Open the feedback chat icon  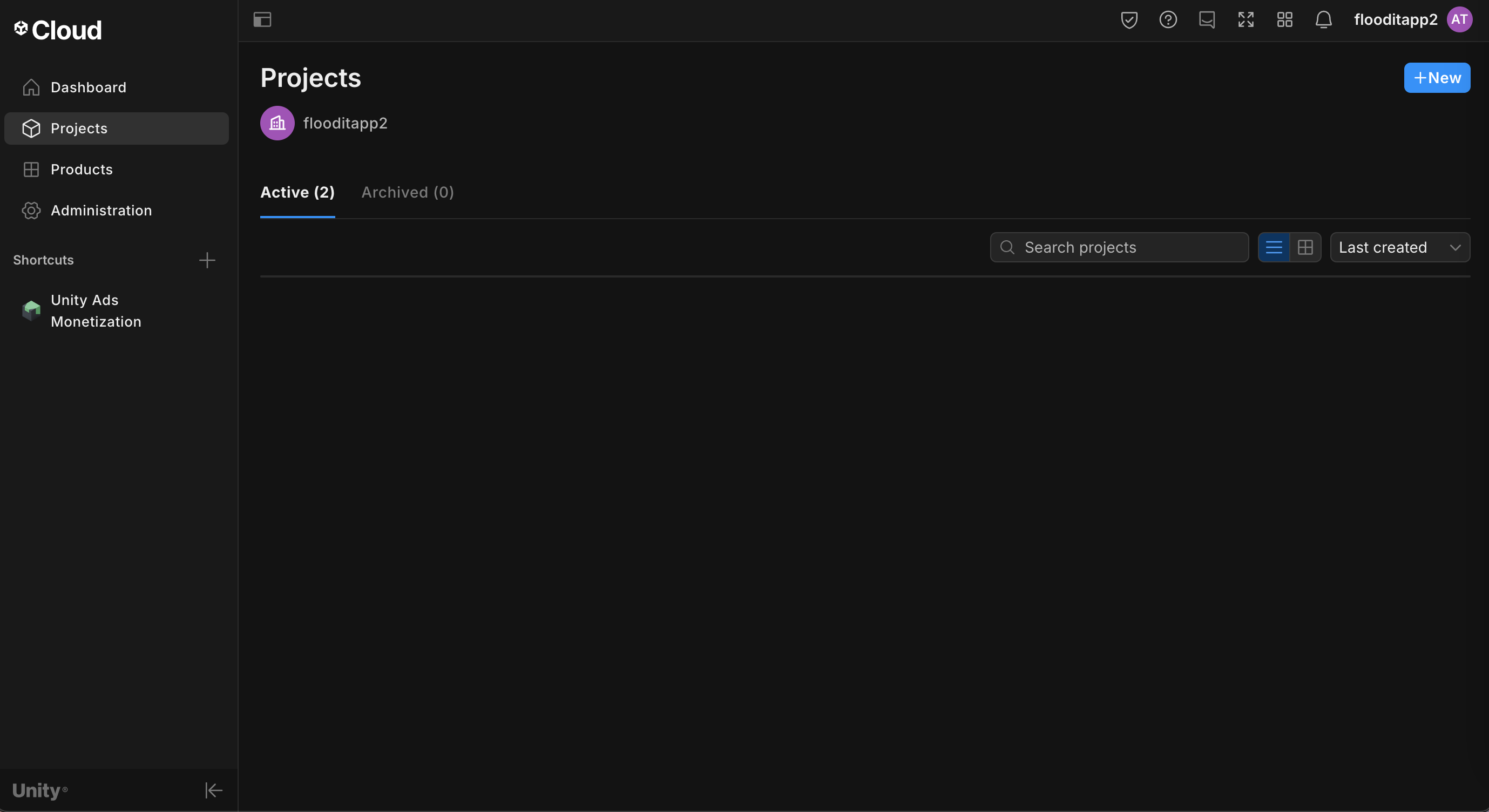(1206, 19)
